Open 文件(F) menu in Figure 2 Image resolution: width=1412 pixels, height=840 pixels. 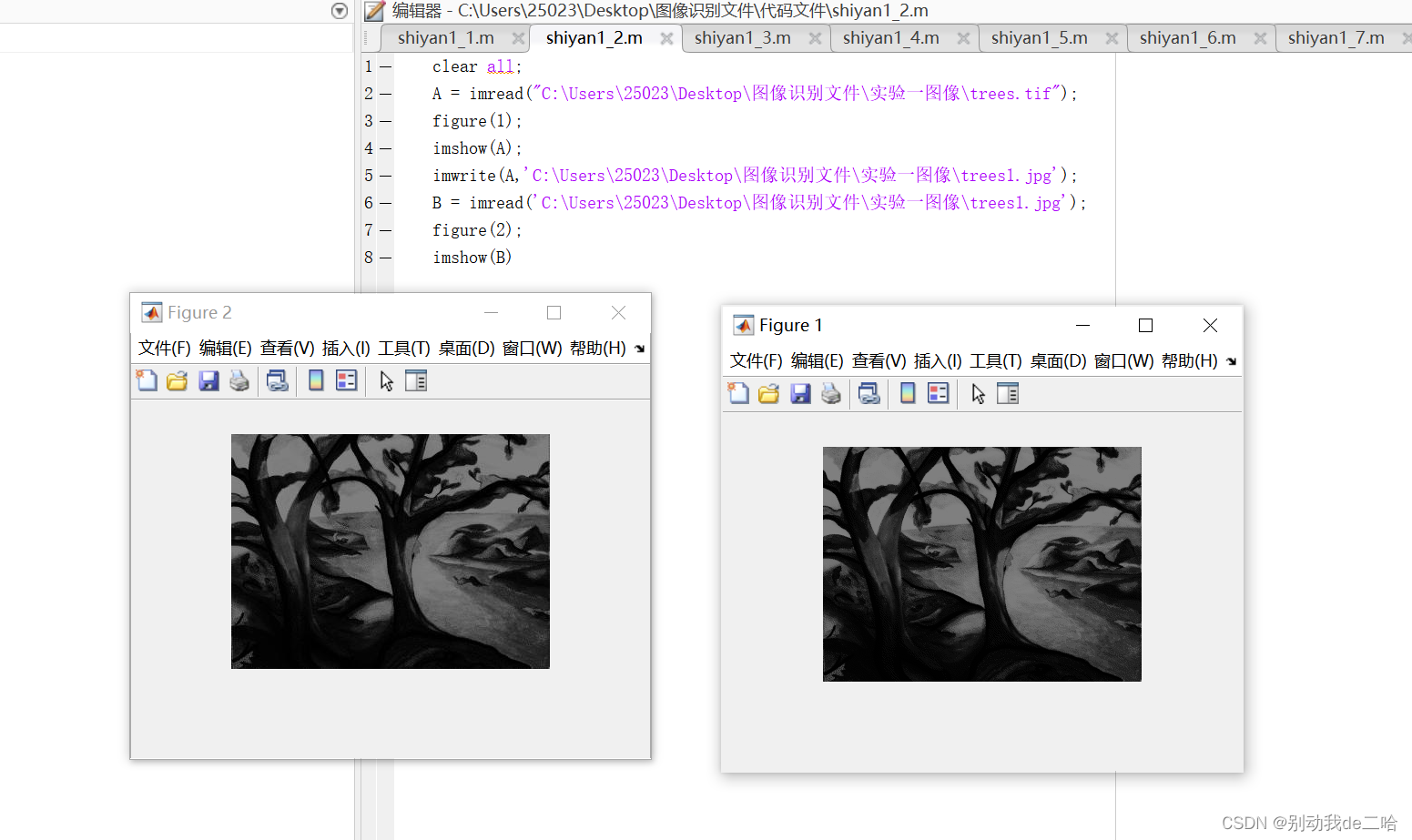pyautogui.click(x=165, y=349)
